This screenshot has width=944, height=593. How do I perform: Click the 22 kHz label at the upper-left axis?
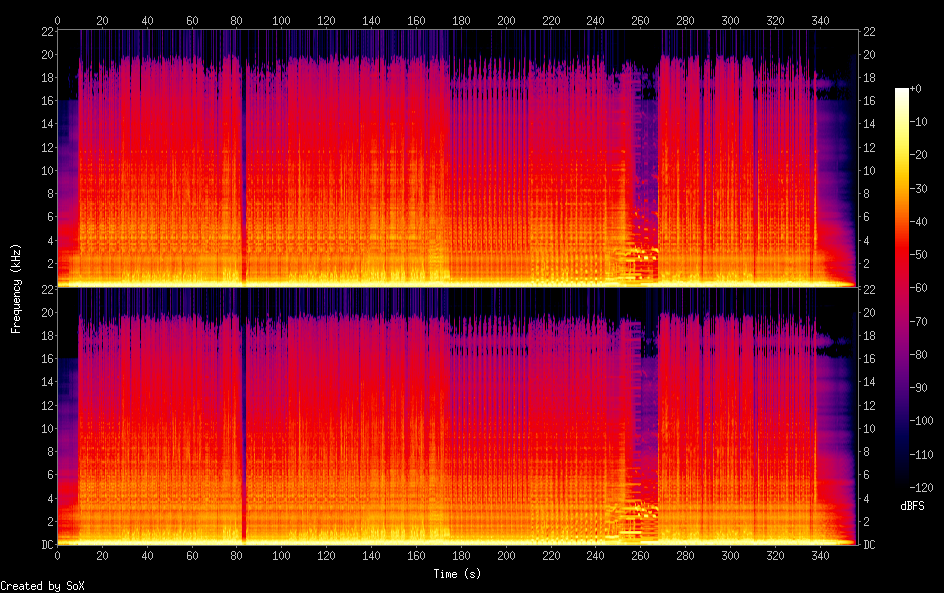pyautogui.click(x=47, y=31)
